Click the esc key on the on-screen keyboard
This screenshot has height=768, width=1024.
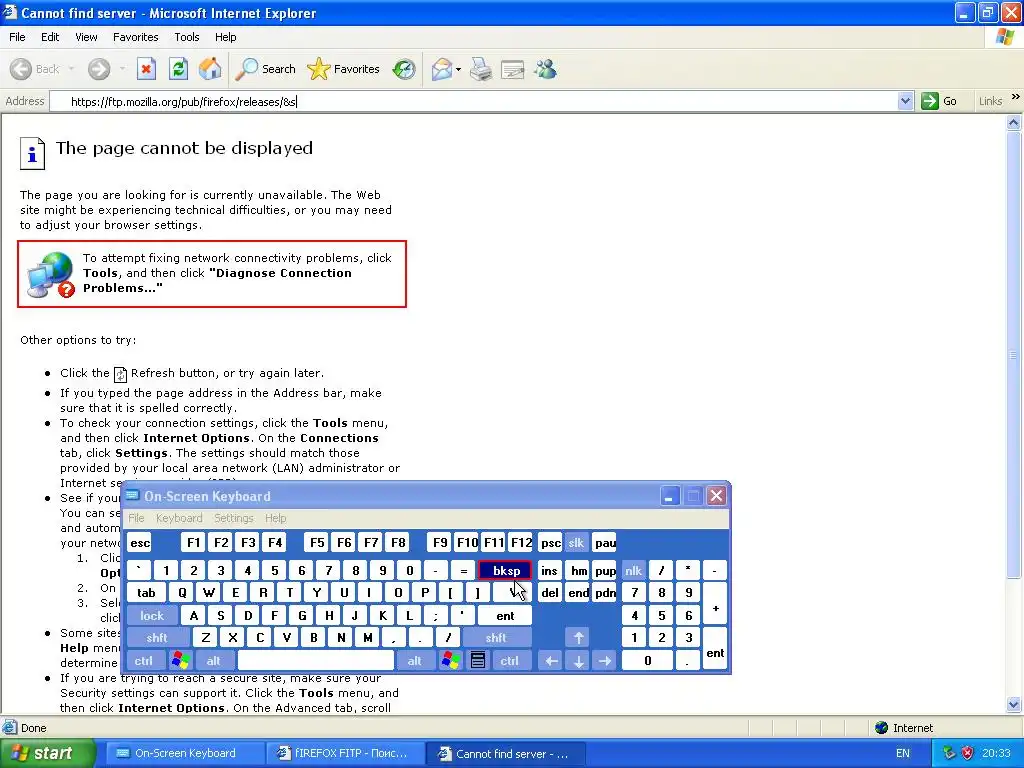tap(140, 543)
